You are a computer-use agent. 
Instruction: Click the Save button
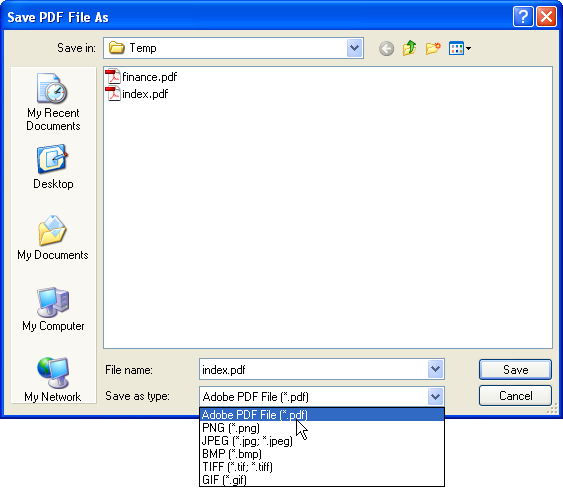pos(515,370)
